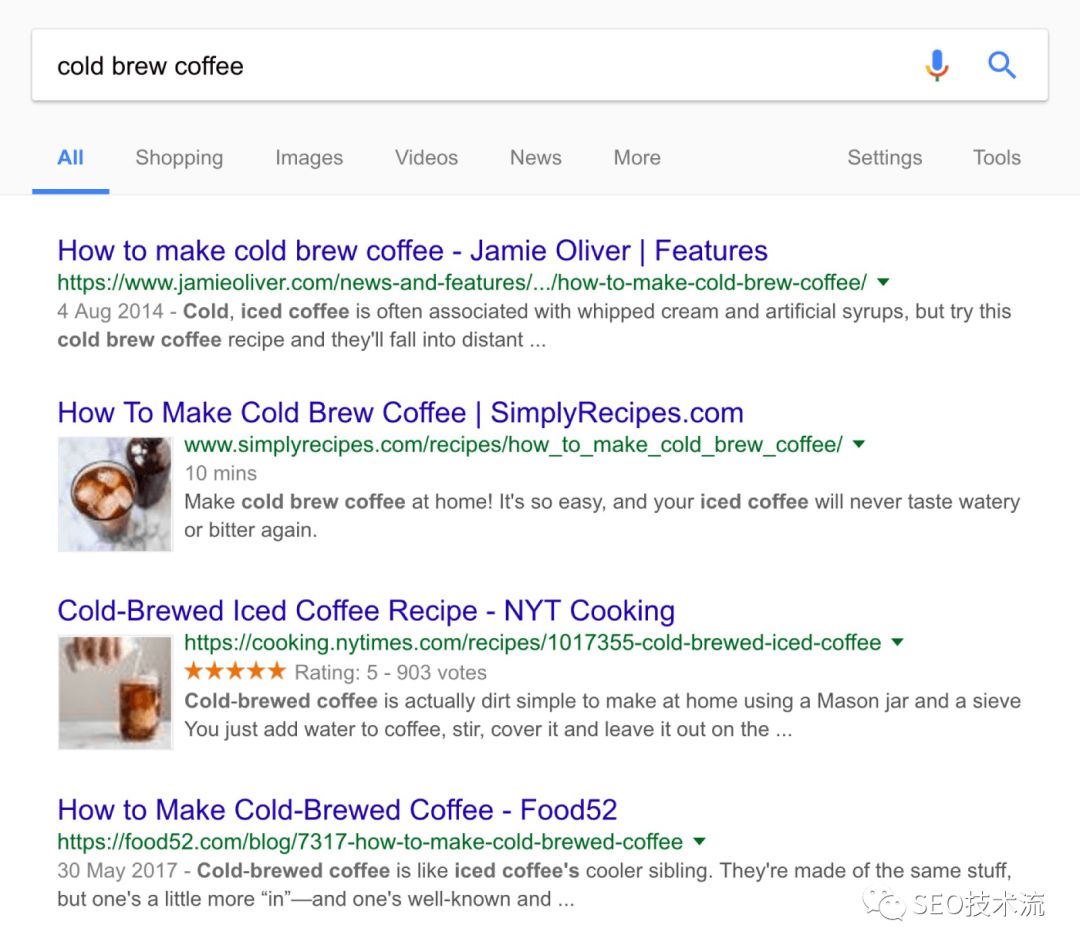1080x952 pixels.
Task: Show the search Tools options
Action: (x=996, y=158)
